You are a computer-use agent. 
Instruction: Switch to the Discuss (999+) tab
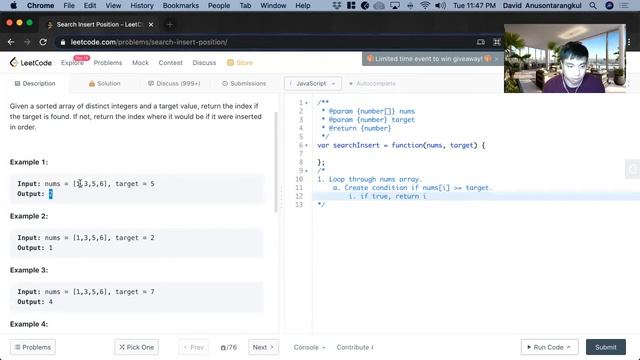pos(174,83)
